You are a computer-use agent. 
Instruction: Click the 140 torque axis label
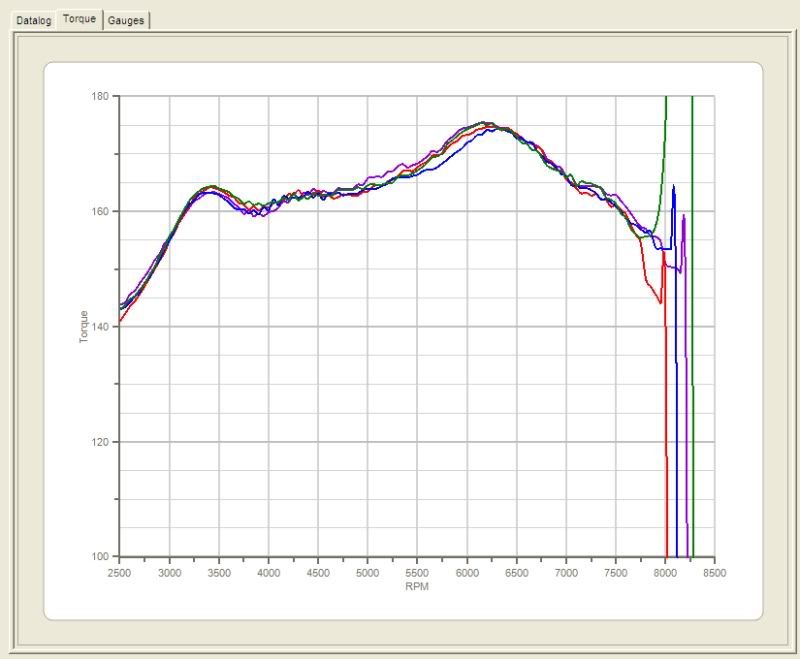100,326
